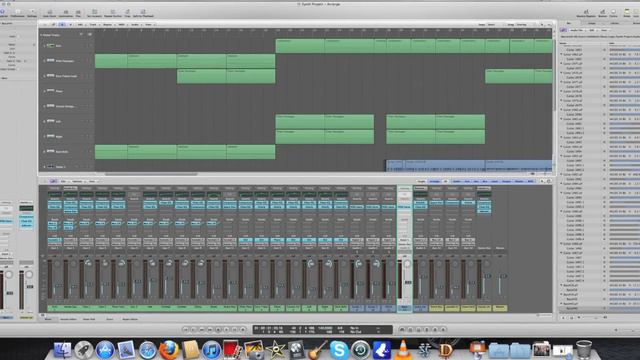Toggle the Aux filter button in Mixer
640x360 pixels.
476,181
